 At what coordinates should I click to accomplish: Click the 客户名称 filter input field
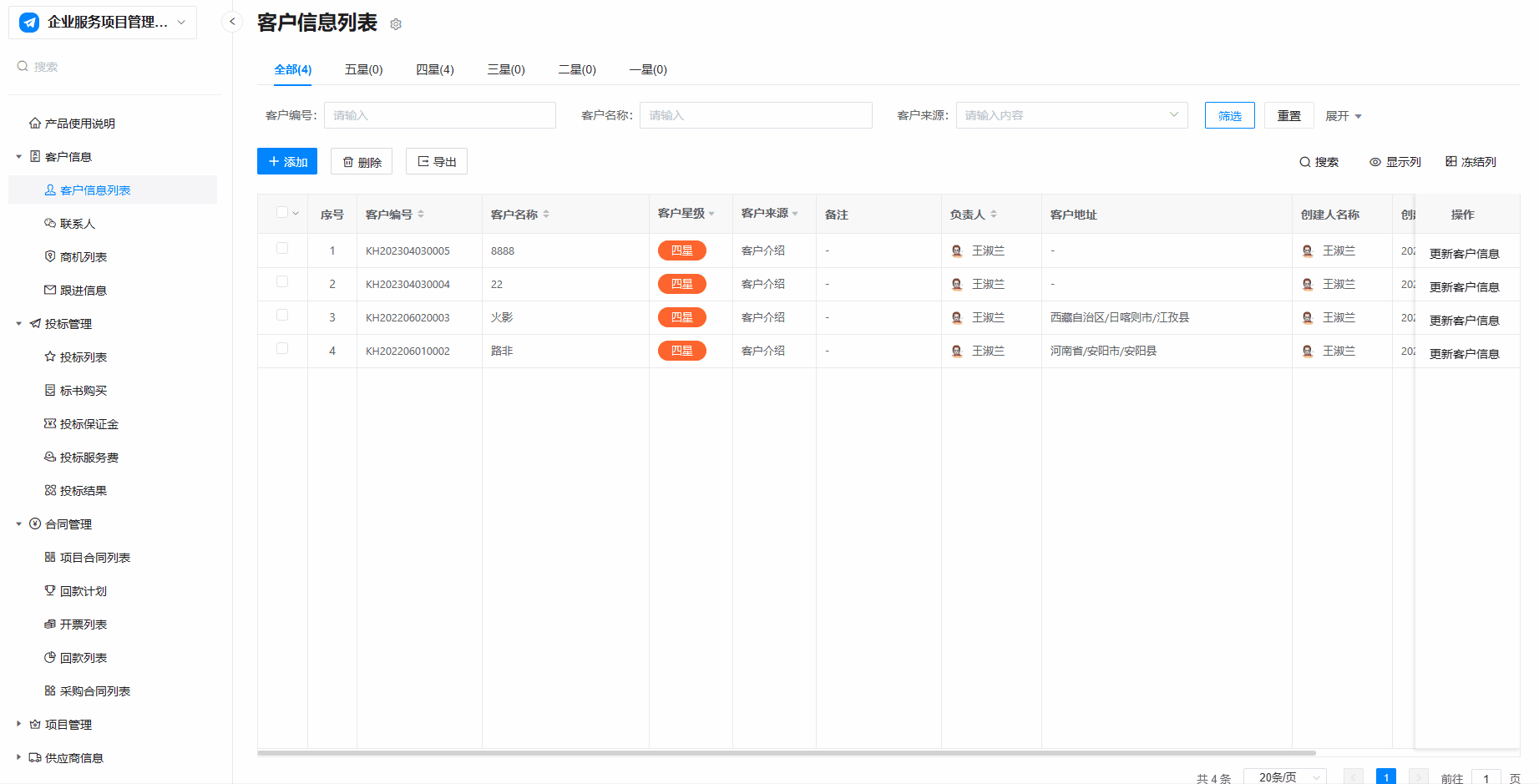tap(756, 115)
